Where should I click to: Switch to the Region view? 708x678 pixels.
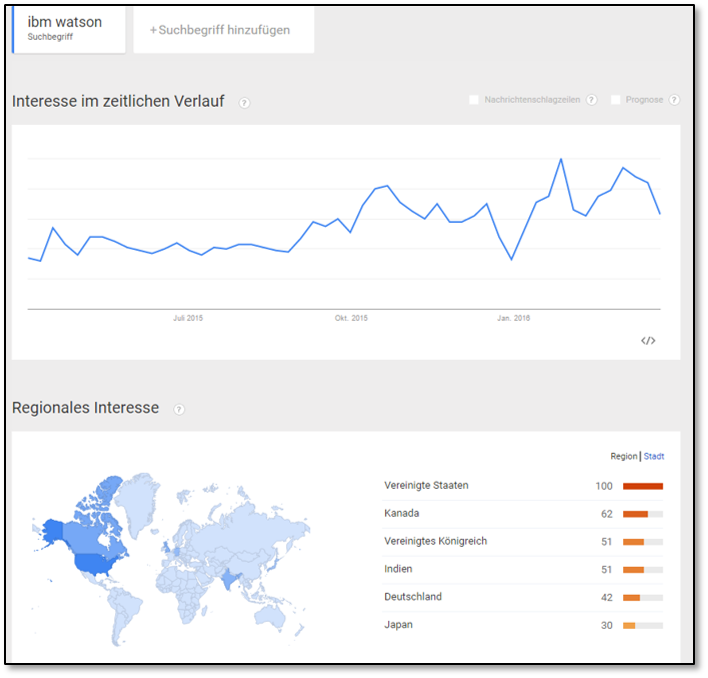[624, 456]
